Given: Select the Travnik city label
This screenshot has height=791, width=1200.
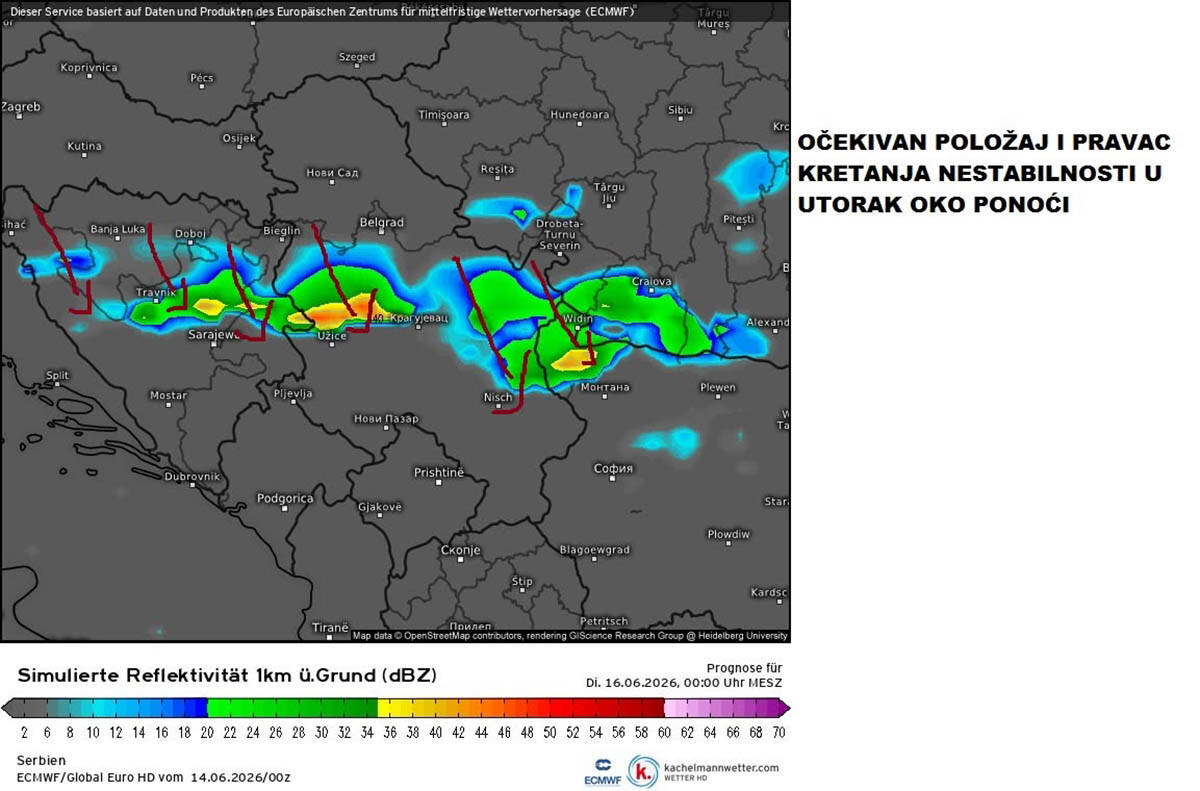Looking at the screenshot, I should (x=156, y=293).
